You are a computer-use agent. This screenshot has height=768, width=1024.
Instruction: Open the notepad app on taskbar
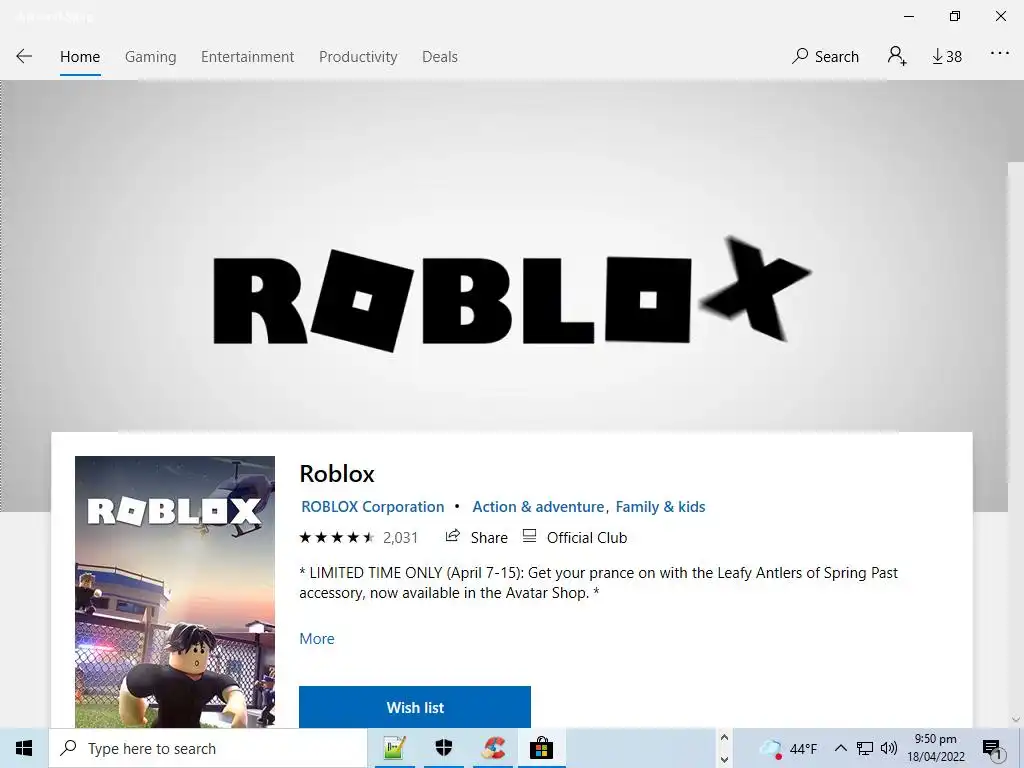click(394, 748)
